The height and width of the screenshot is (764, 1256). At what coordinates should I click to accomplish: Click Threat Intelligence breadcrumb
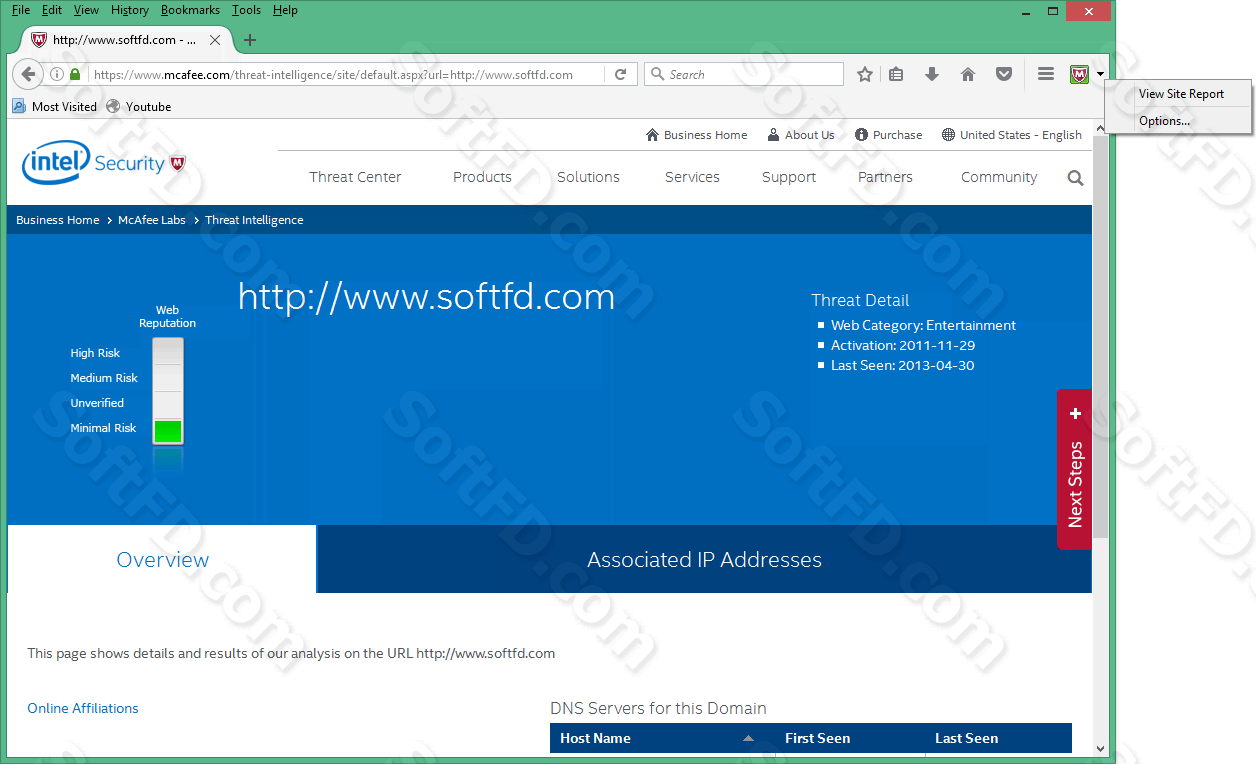254,220
